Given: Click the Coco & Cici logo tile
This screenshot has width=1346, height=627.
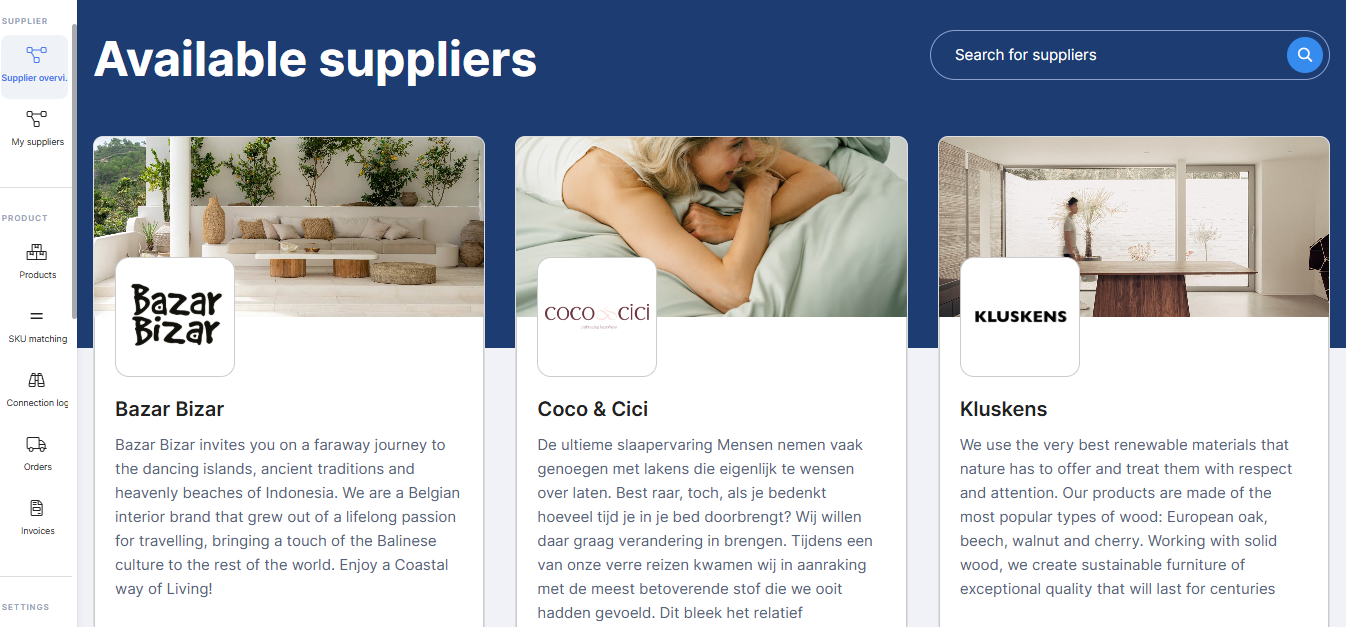Looking at the screenshot, I should click(x=597, y=317).
